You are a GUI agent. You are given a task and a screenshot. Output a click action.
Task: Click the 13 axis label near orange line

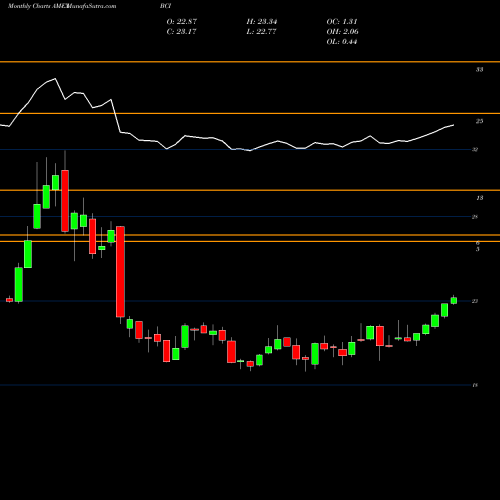[479, 198]
